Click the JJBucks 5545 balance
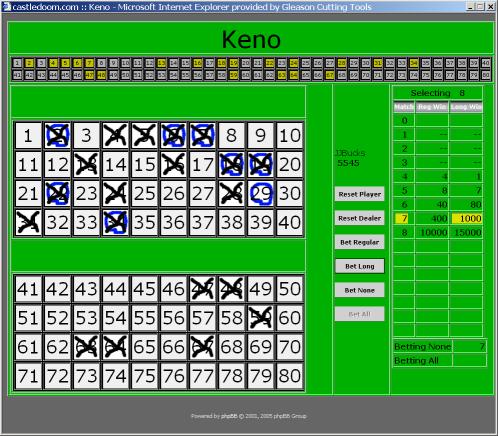The height and width of the screenshot is (436, 498). (350, 158)
